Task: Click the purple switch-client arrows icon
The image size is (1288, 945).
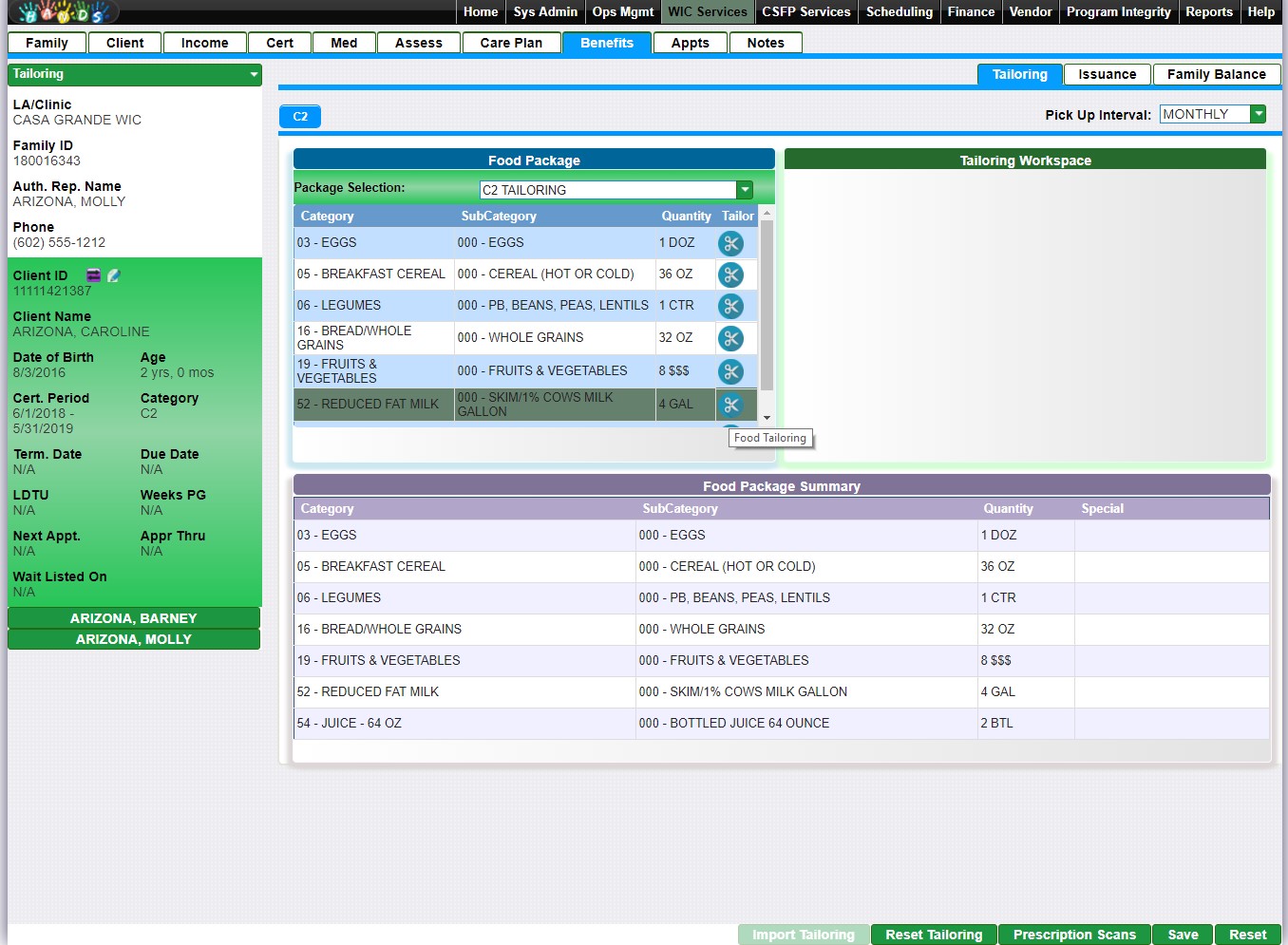Action: tap(93, 275)
